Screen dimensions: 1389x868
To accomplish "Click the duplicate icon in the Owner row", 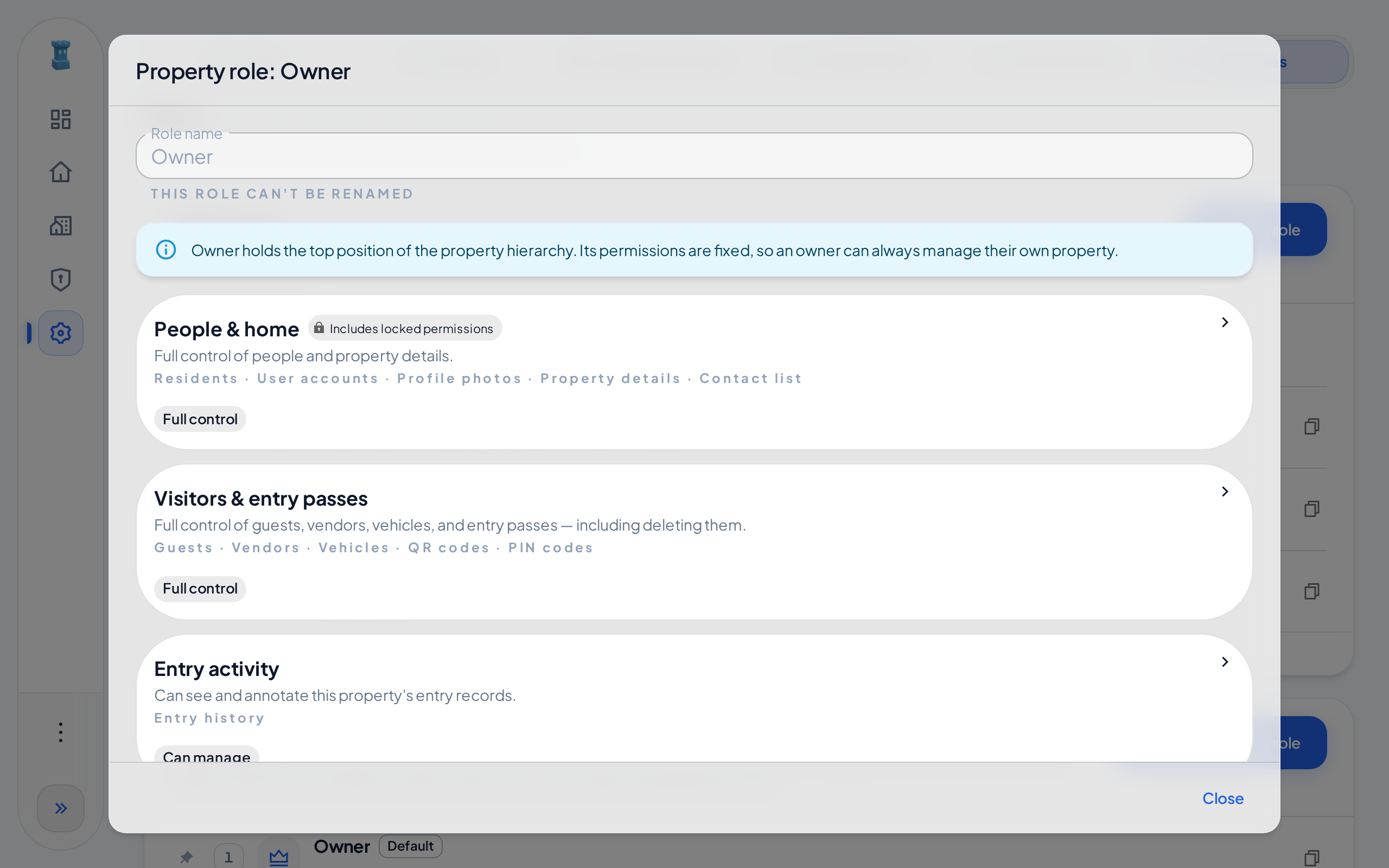I will tap(1311, 858).
